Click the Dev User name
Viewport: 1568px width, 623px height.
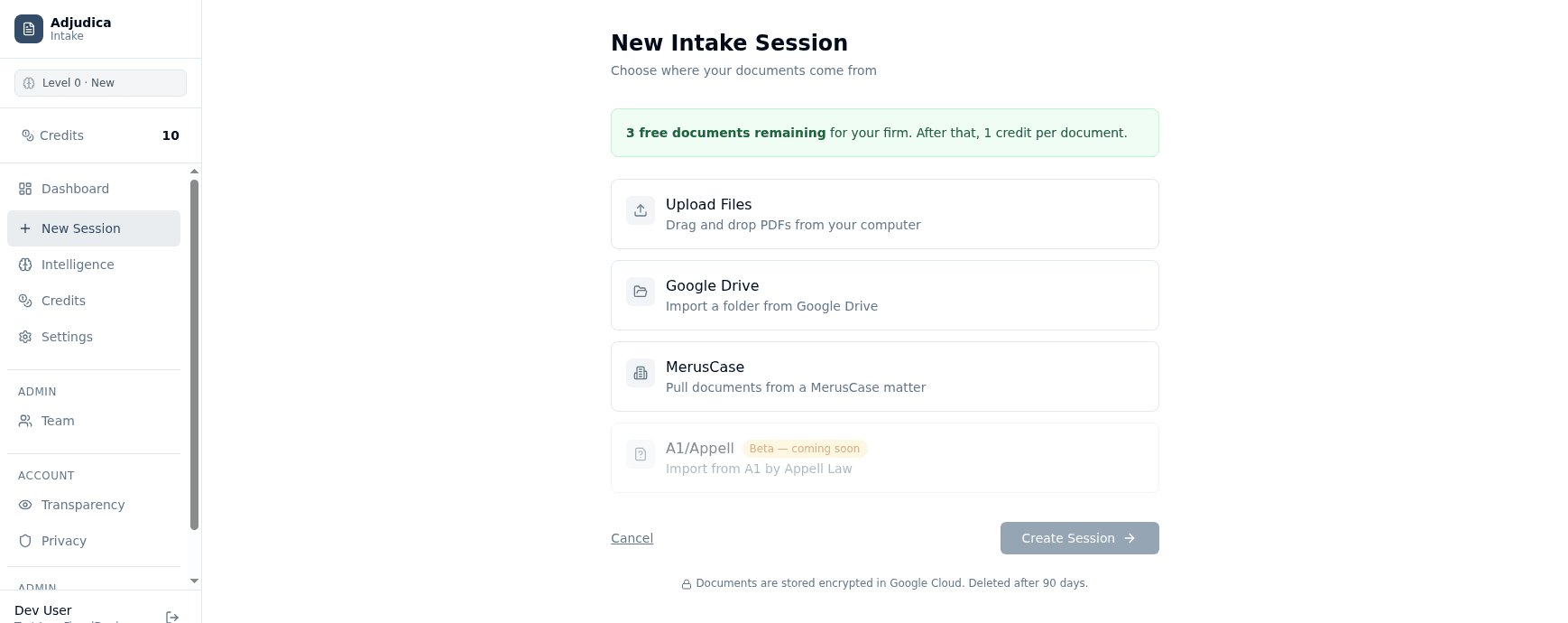click(x=43, y=610)
